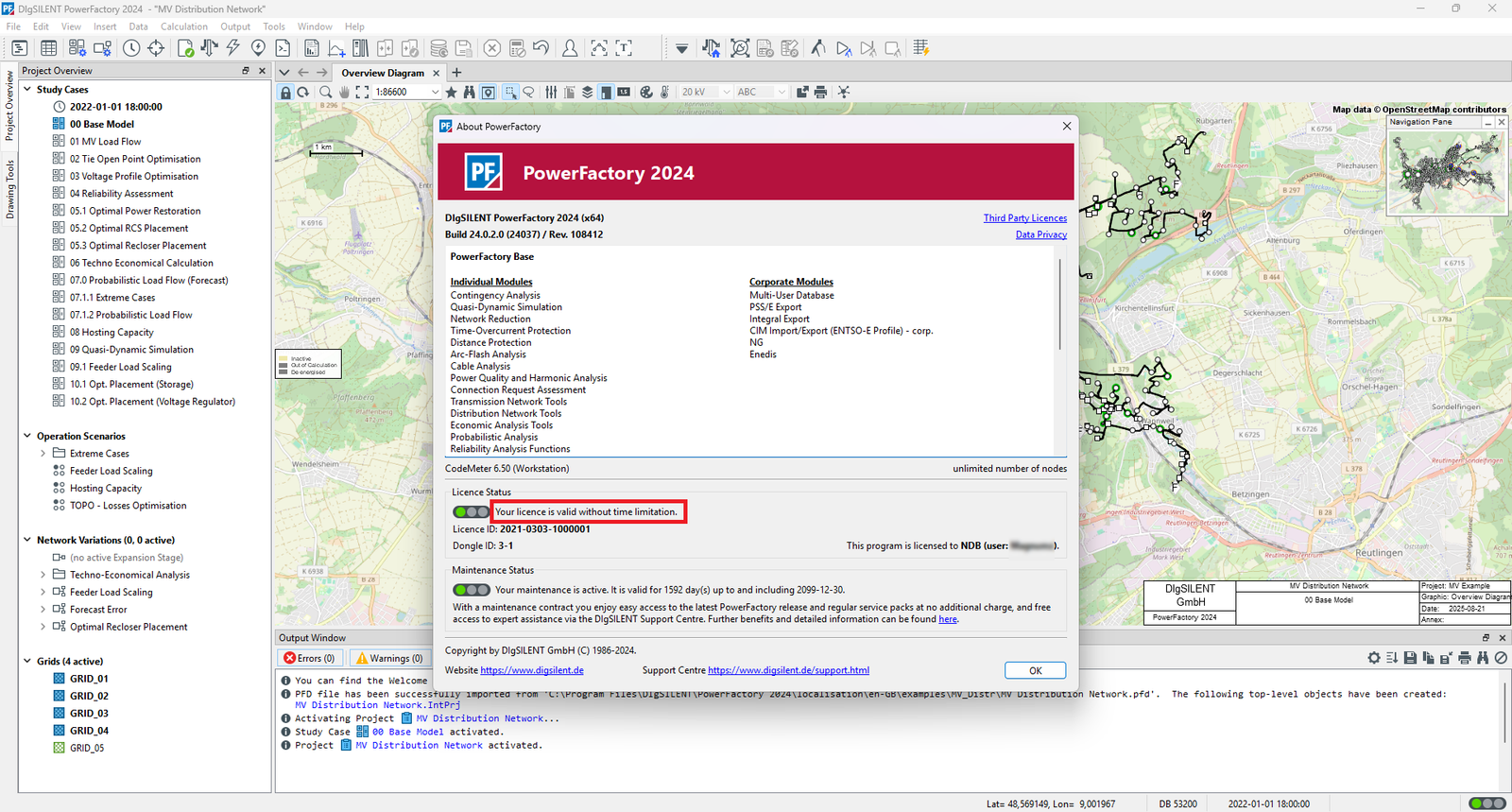The width and height of the screenshot is (1512, 812).
Task: Click the print diagram icon
Action: coord(820,92)
